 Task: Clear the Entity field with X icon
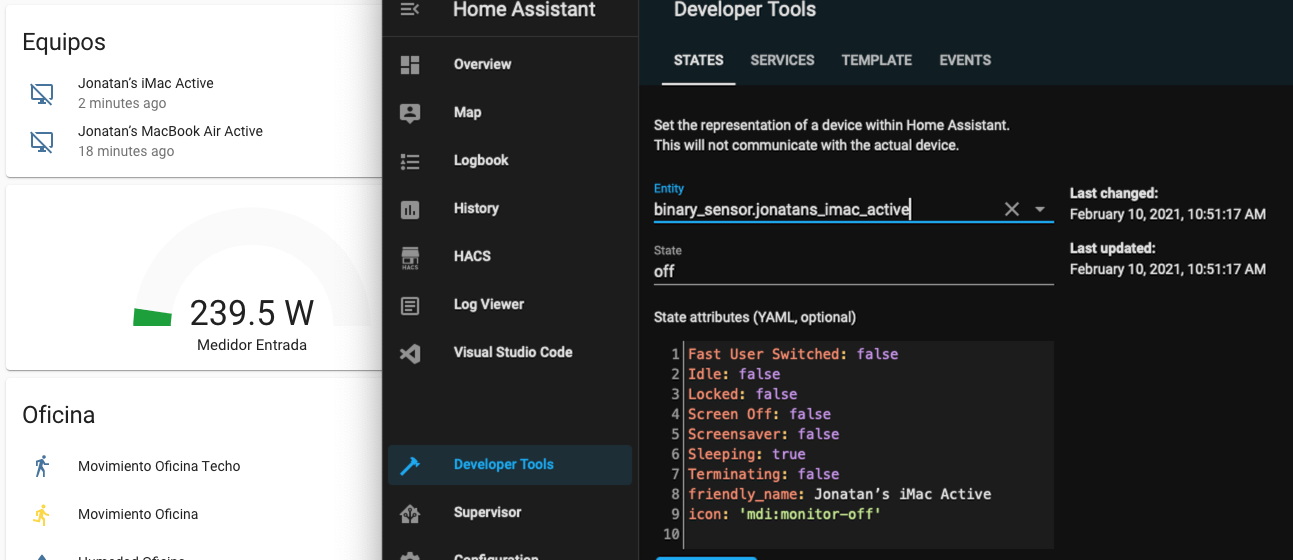click(x=1012, y=209)
